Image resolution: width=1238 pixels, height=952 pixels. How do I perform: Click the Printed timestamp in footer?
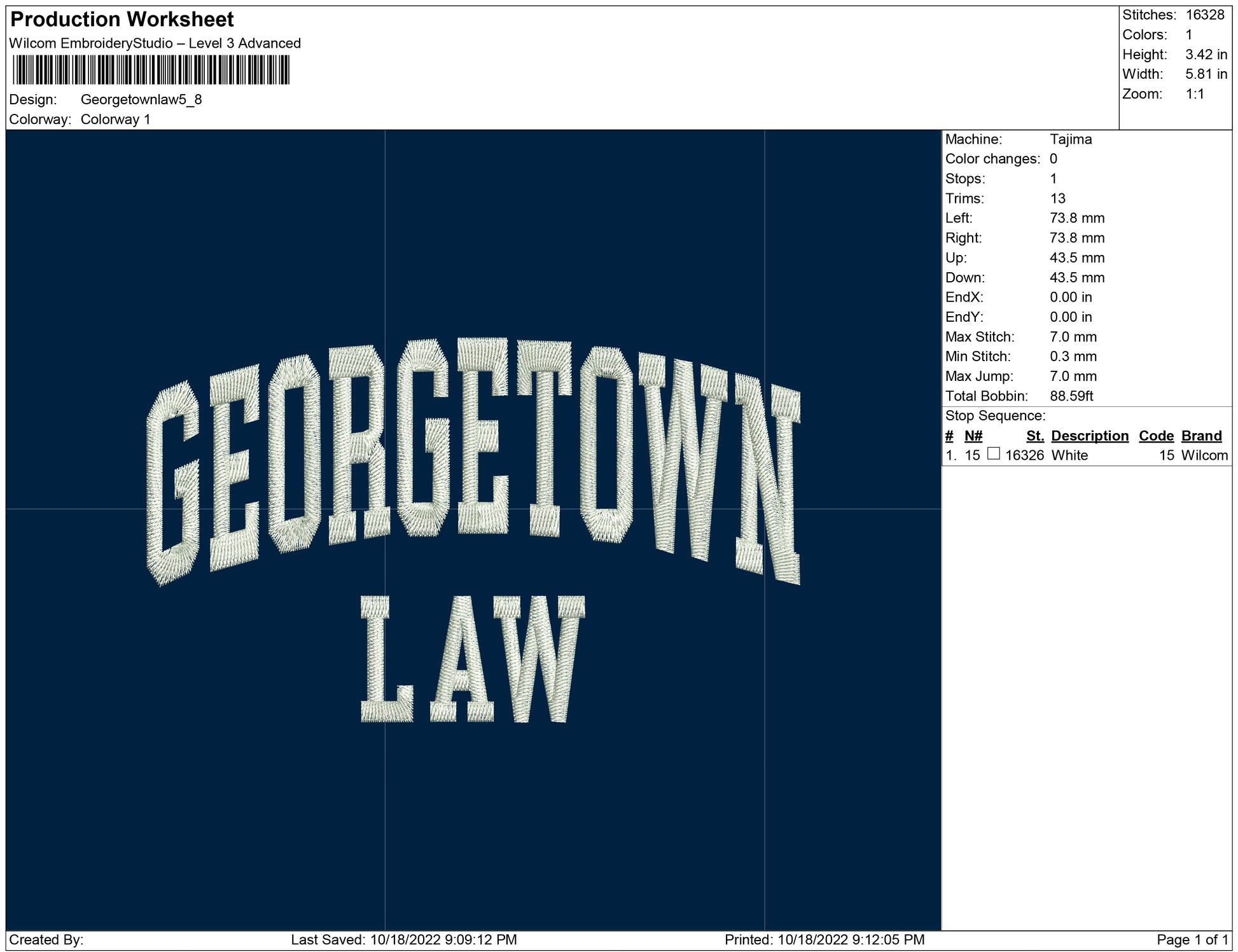pyautogui.click(x=824, y=939)
